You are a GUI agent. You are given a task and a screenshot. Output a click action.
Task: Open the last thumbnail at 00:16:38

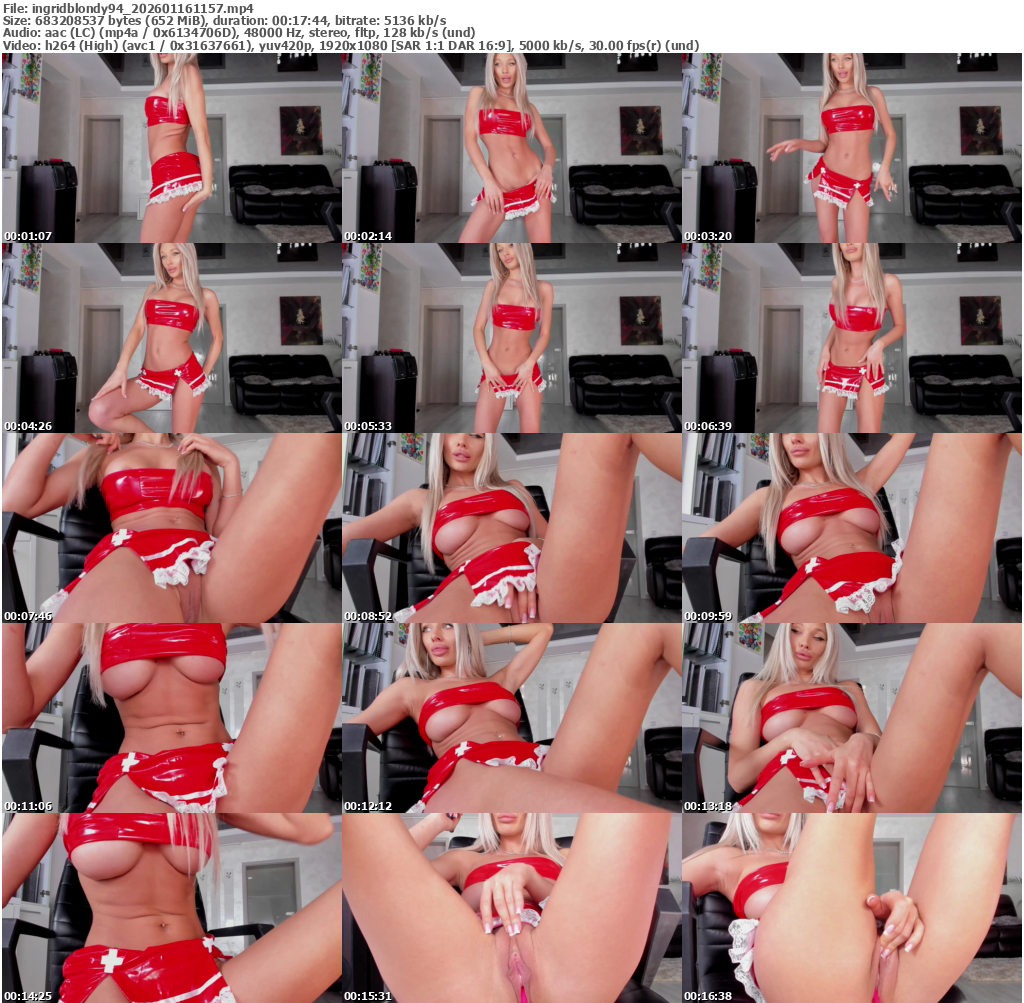coord(851,908)
